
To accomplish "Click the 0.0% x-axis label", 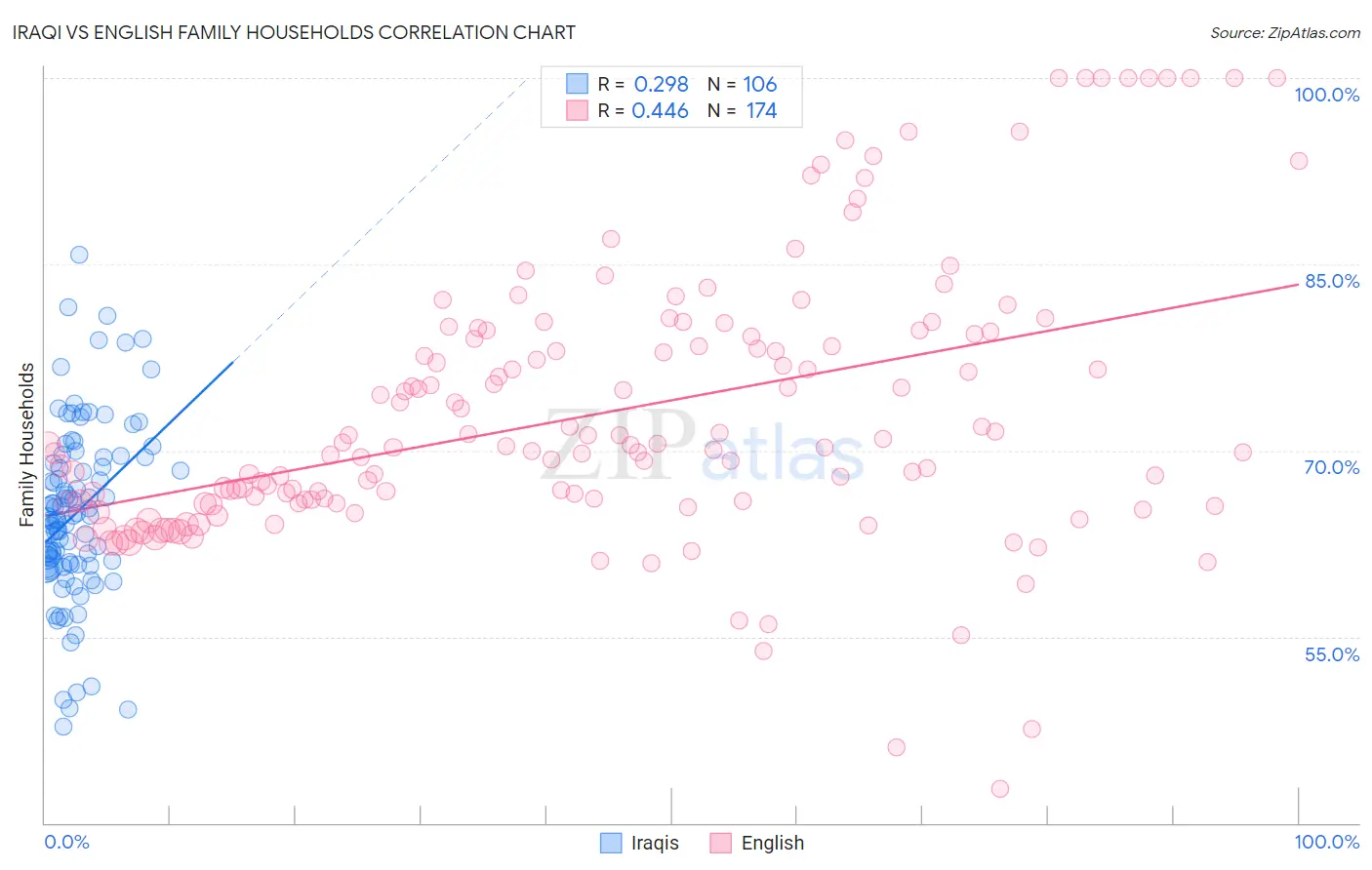I will pyautogui.click(x=66, y=842).
